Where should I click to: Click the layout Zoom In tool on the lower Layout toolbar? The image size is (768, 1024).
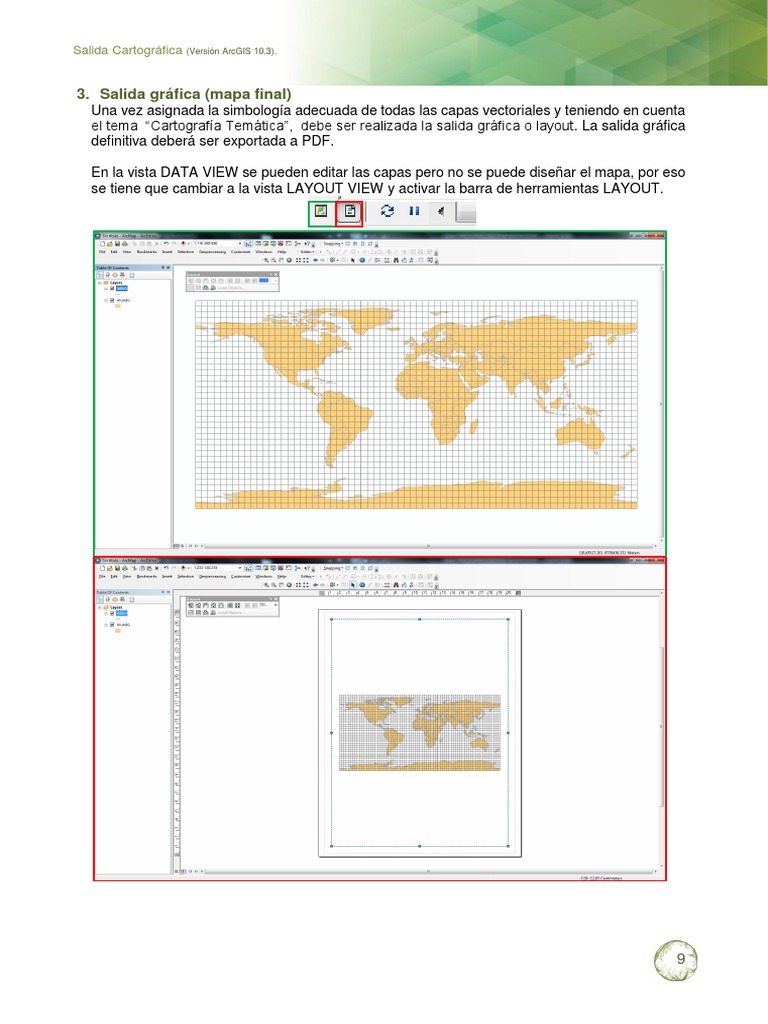pos(191,605)
